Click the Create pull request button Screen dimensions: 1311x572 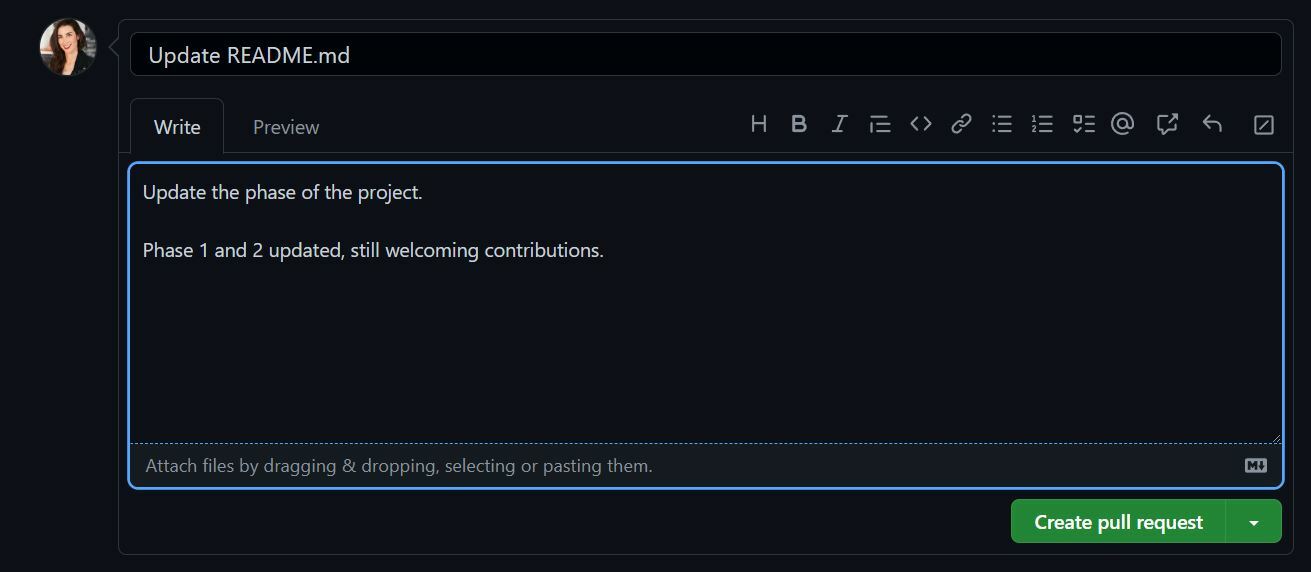[1118, 522]
